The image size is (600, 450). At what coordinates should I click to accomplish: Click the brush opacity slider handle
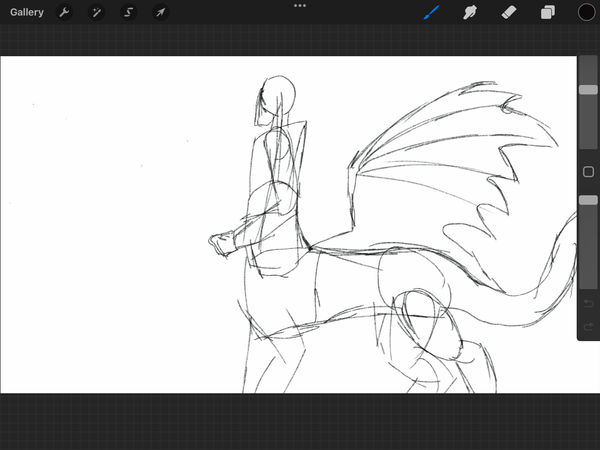pyautogui.click(x=588, y=200)
